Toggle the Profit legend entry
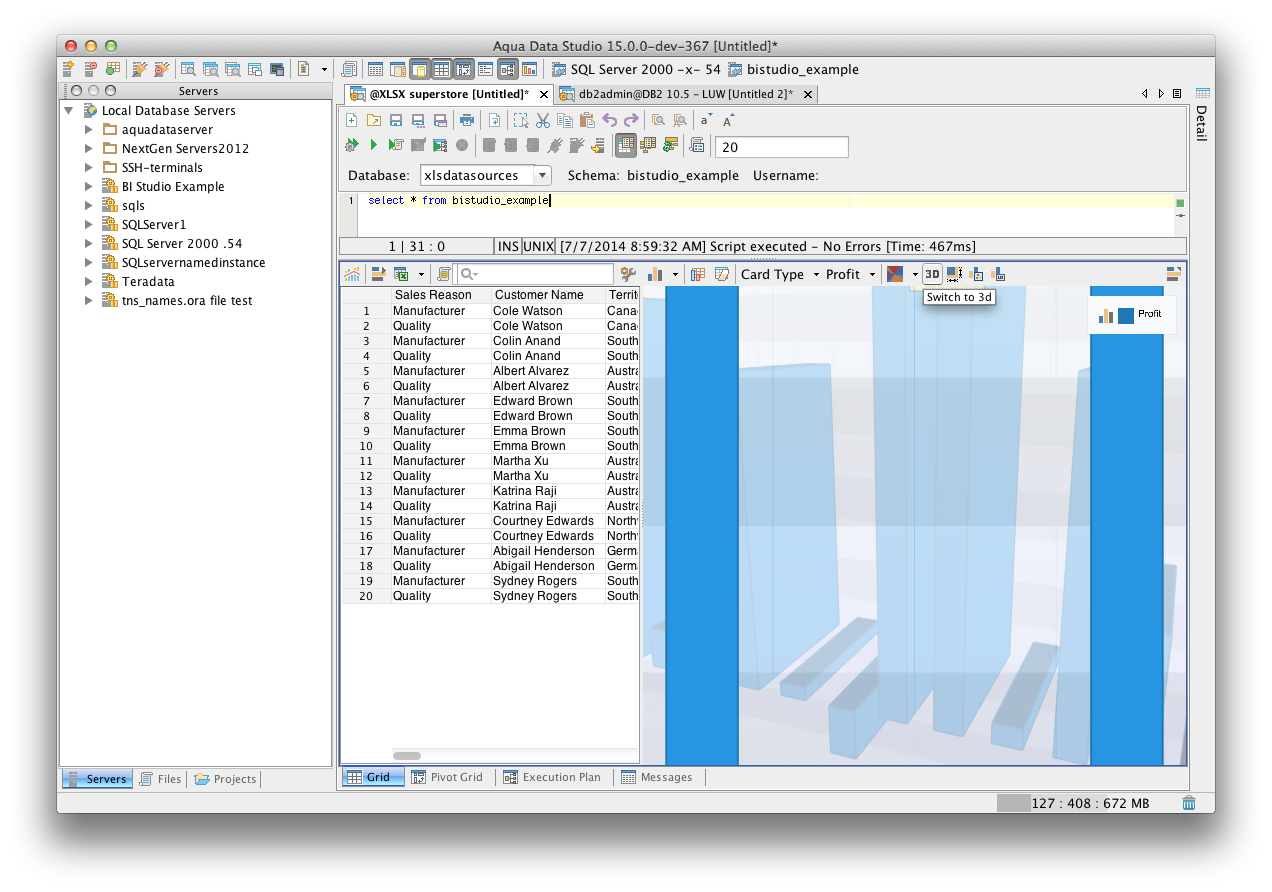 [1131, 314]
